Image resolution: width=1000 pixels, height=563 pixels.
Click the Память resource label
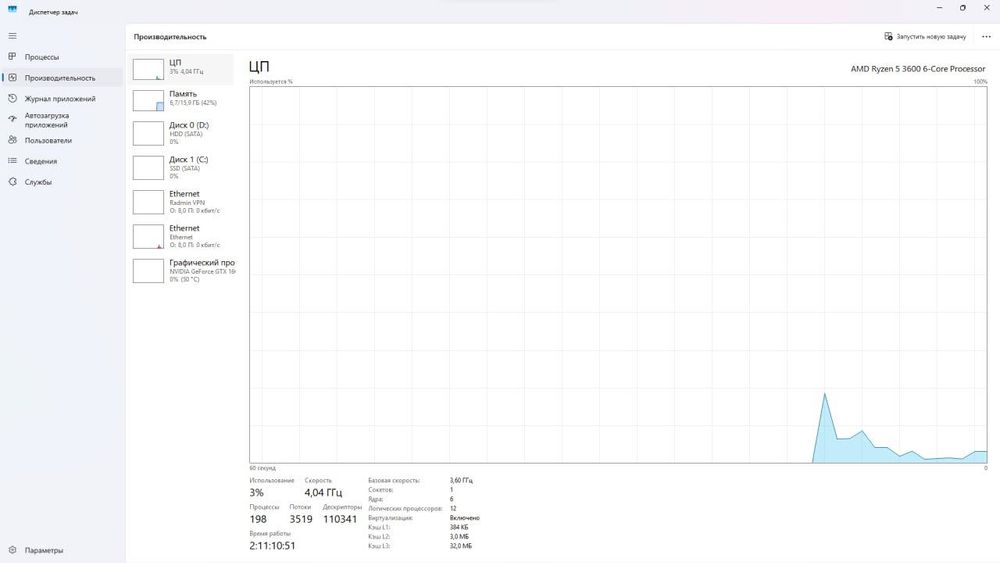[x=183, y=94]
